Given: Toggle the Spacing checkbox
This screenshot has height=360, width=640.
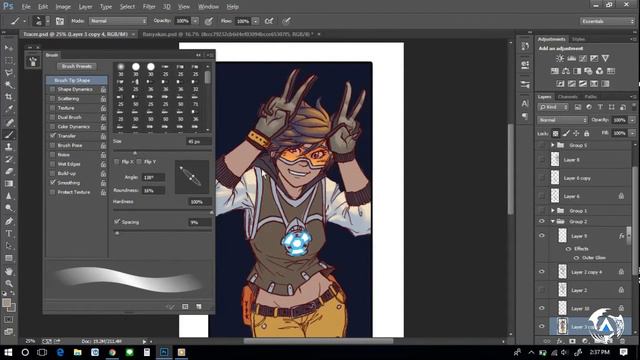Looking at the screenshot, I should point(117,222).
